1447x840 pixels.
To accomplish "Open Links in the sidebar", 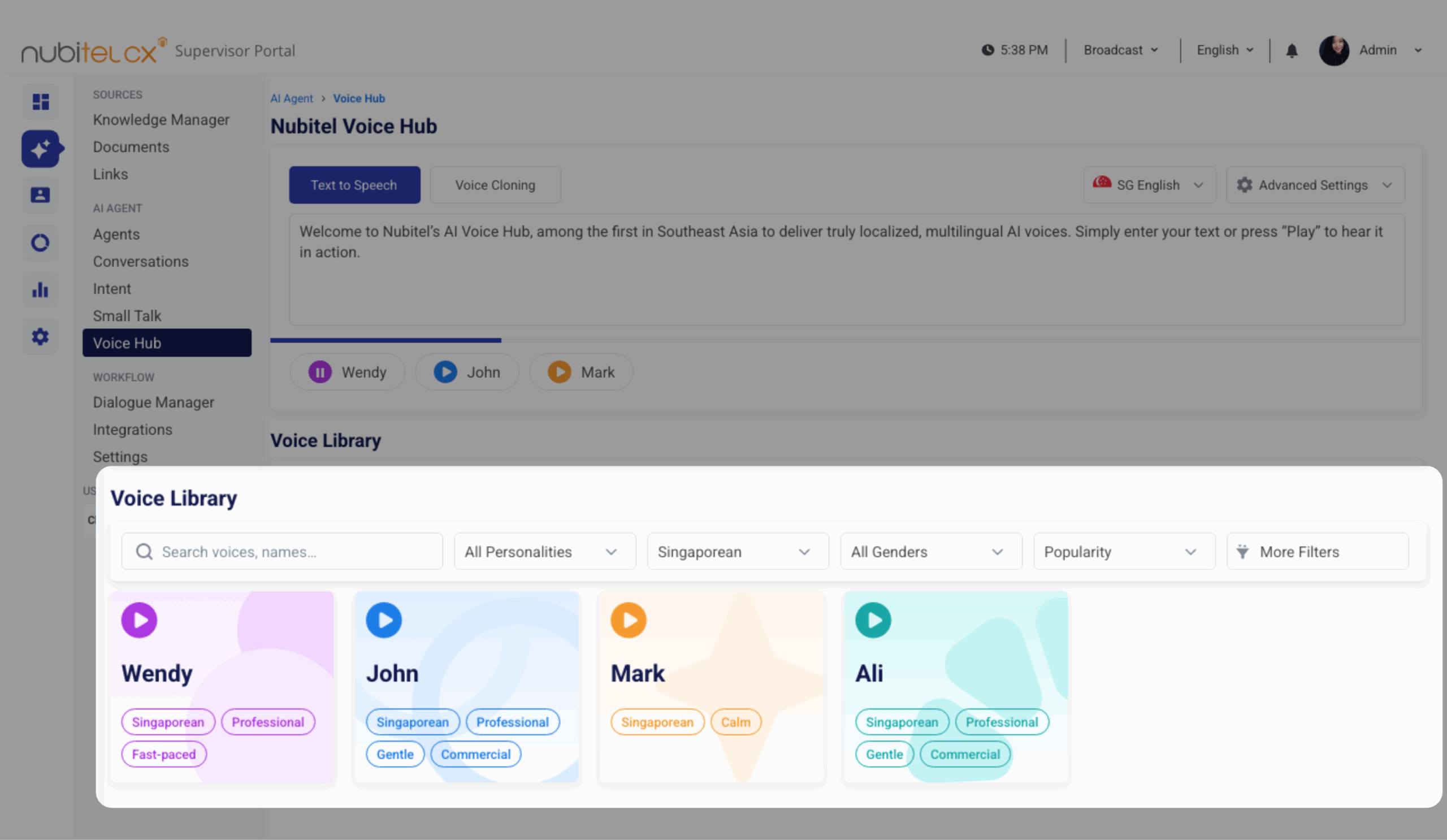I will click(x=110, y=174).
